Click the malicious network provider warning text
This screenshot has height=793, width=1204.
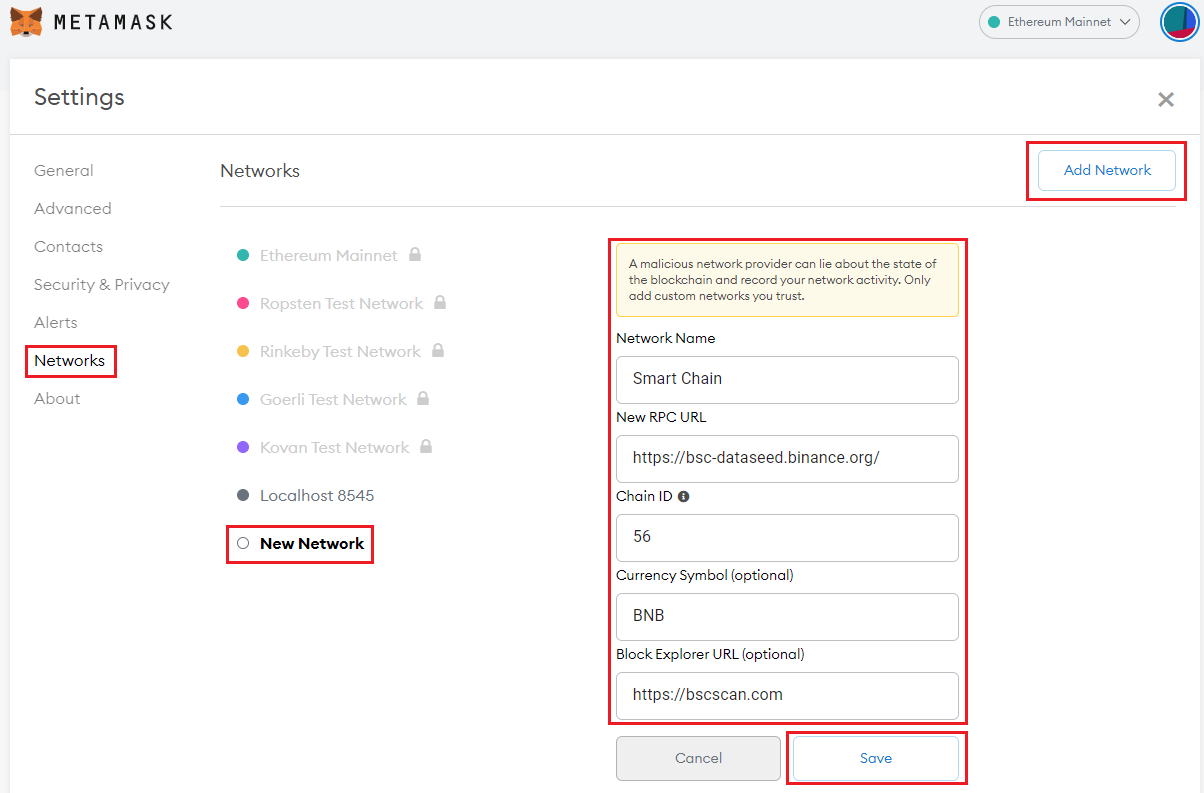click(783, 280)
